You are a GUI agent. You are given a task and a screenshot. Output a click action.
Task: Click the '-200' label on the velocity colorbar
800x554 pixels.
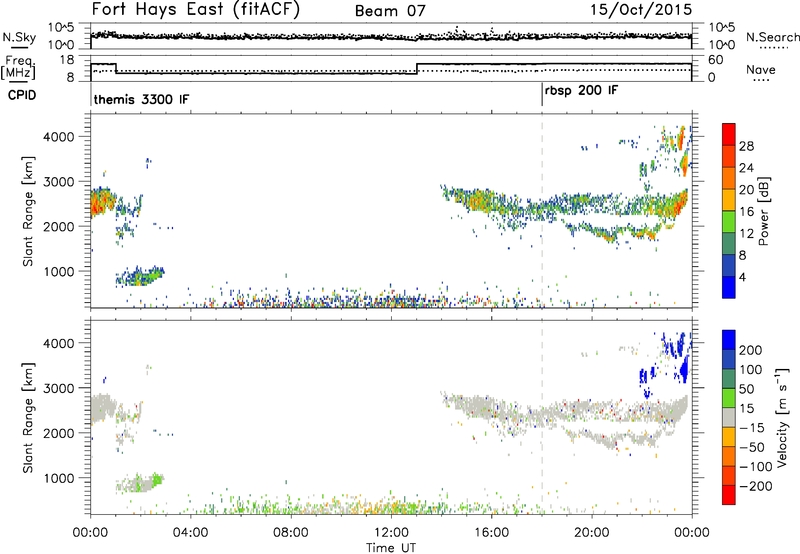click(756, 486)
